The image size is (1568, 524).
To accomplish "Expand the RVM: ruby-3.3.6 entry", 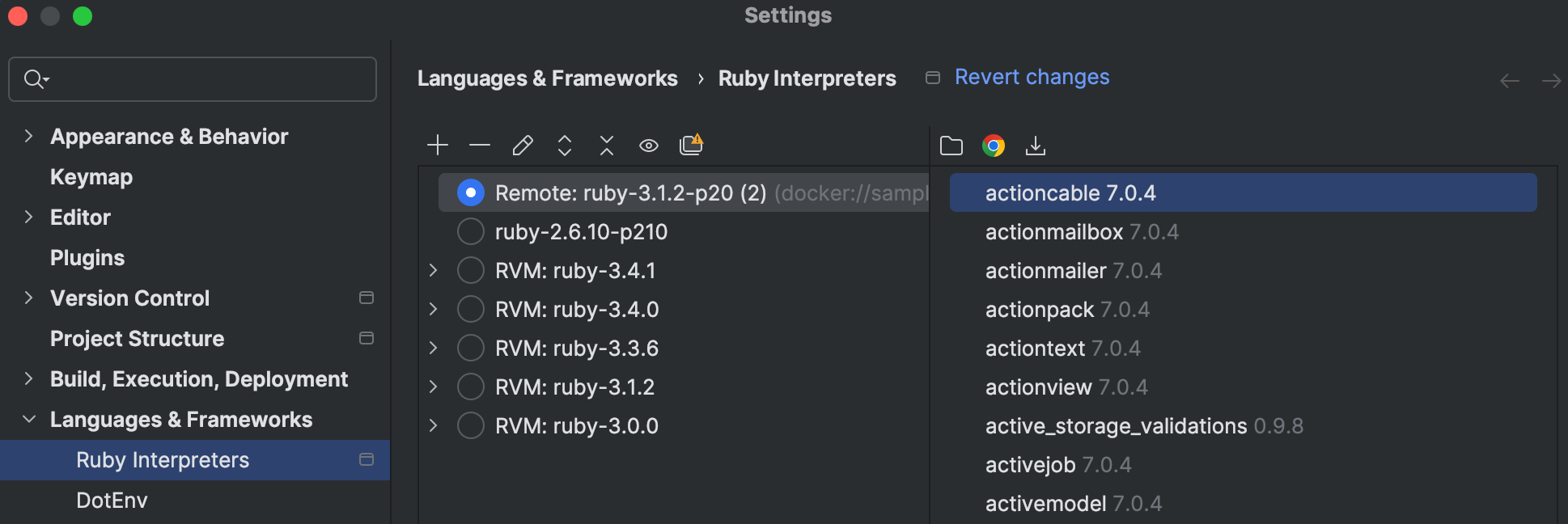I will [x=432, y=347].
